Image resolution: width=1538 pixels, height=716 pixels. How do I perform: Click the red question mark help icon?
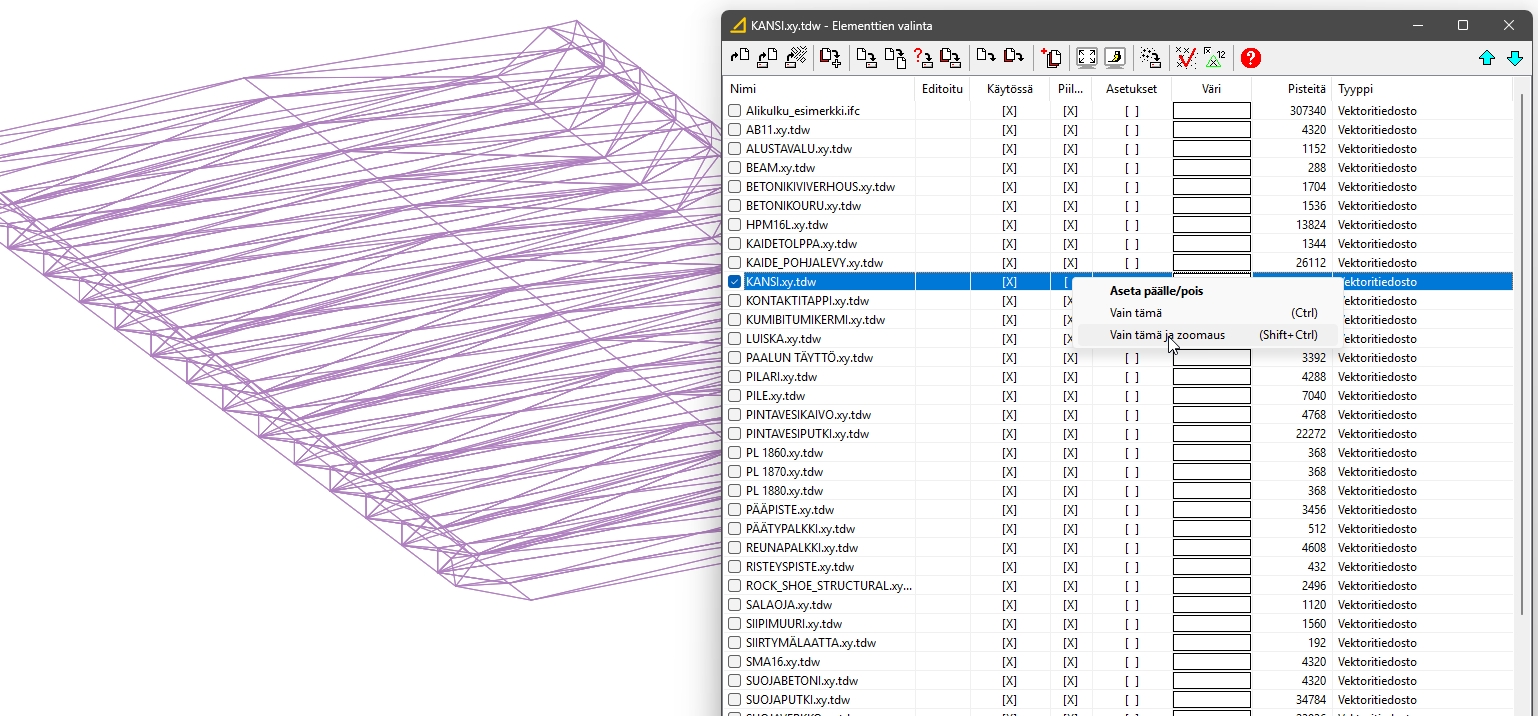pos(1250,58)
